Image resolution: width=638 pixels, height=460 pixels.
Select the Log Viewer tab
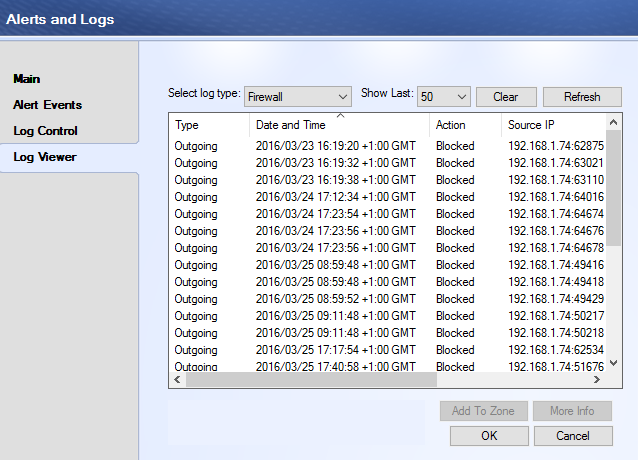pos(44,157)
